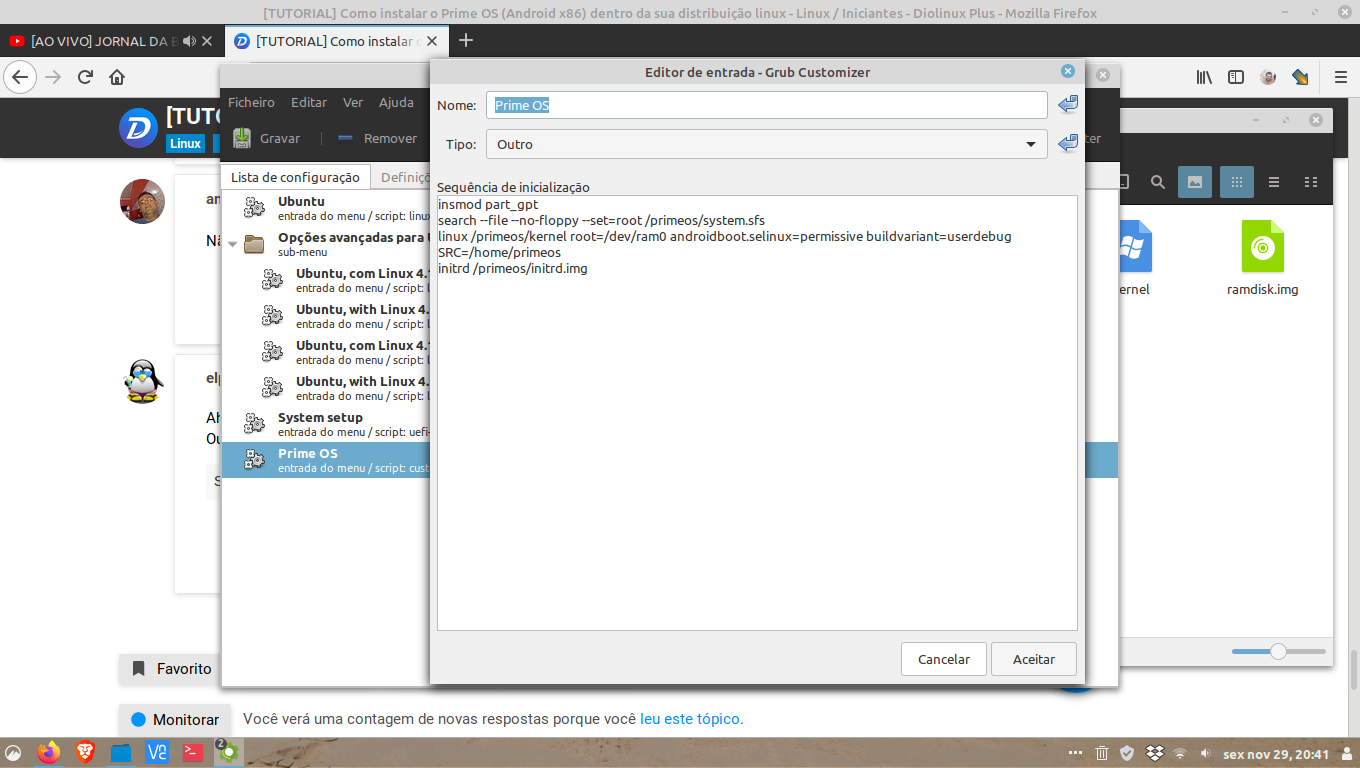Switch to the Definições tab
The height and width of the screenshot is (768, 1360).
coord(402,177)
